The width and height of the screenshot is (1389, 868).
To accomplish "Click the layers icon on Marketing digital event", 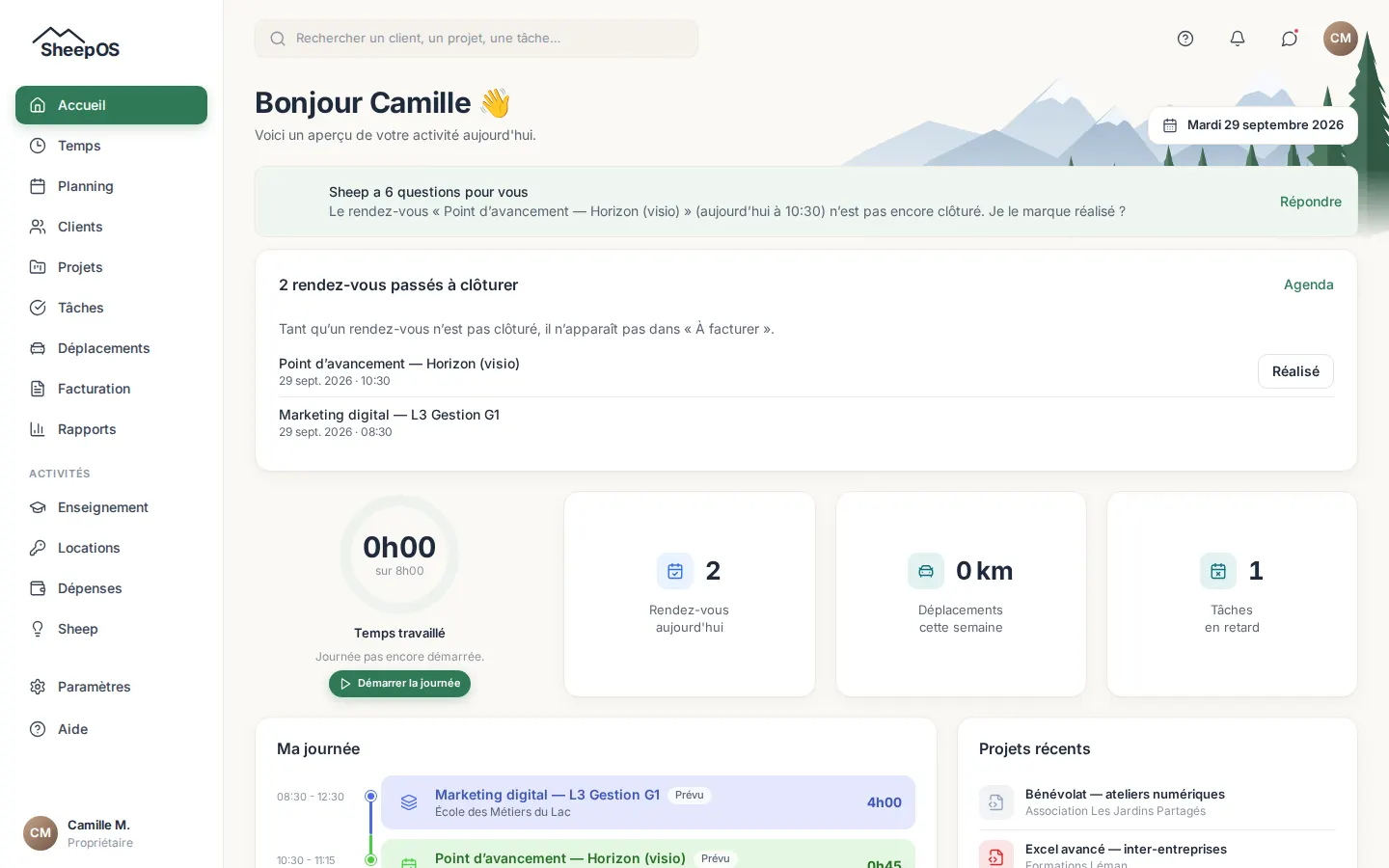I will 409,802.
